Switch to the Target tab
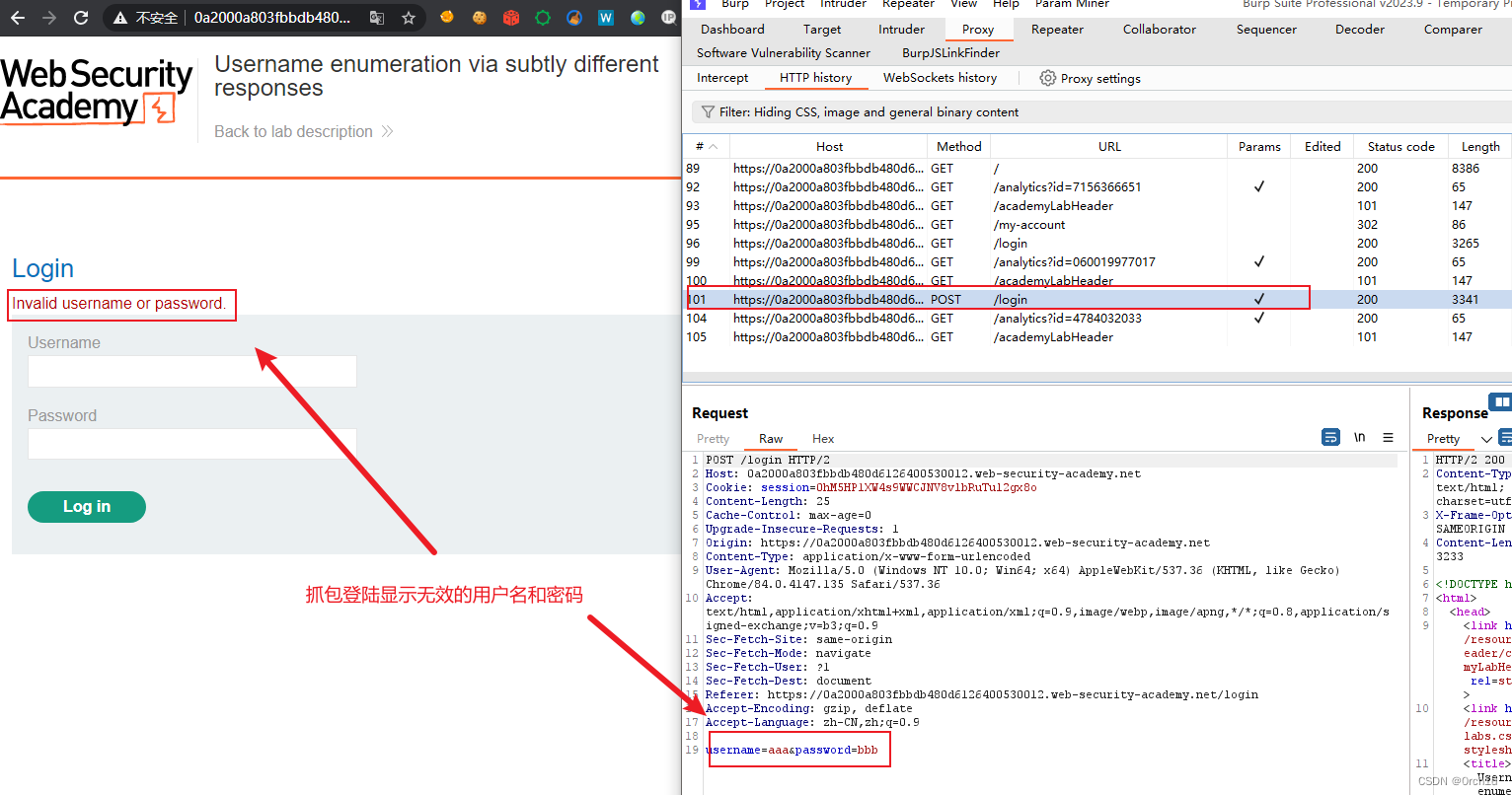The height and width of the screenshot is (795, 1512). [822, 30]
